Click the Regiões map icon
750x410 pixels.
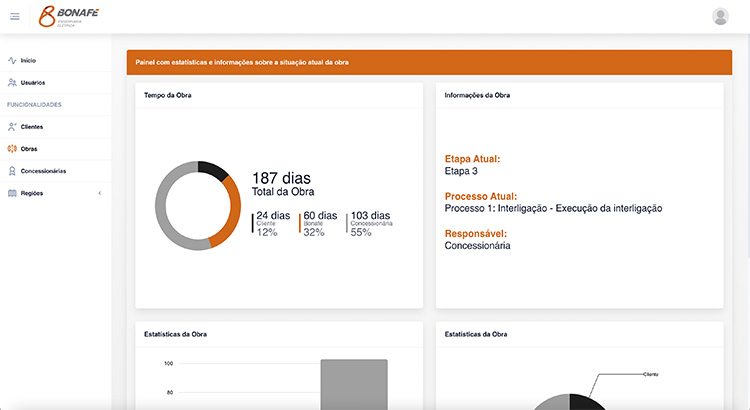pyautogui.click(x=12, y=193)
